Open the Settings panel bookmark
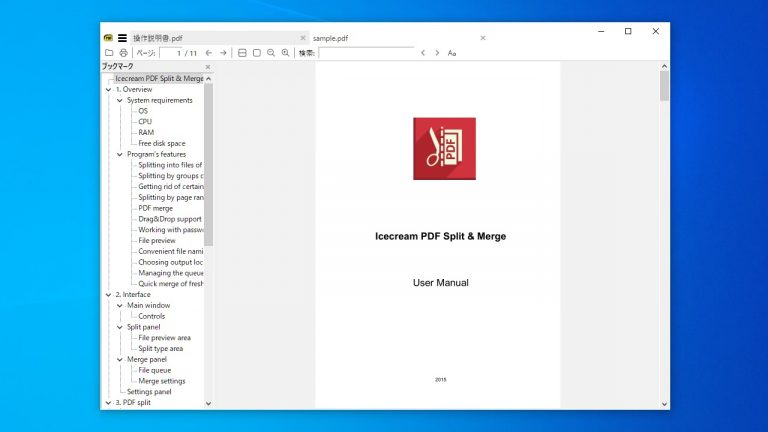 [x=149, y=392]
